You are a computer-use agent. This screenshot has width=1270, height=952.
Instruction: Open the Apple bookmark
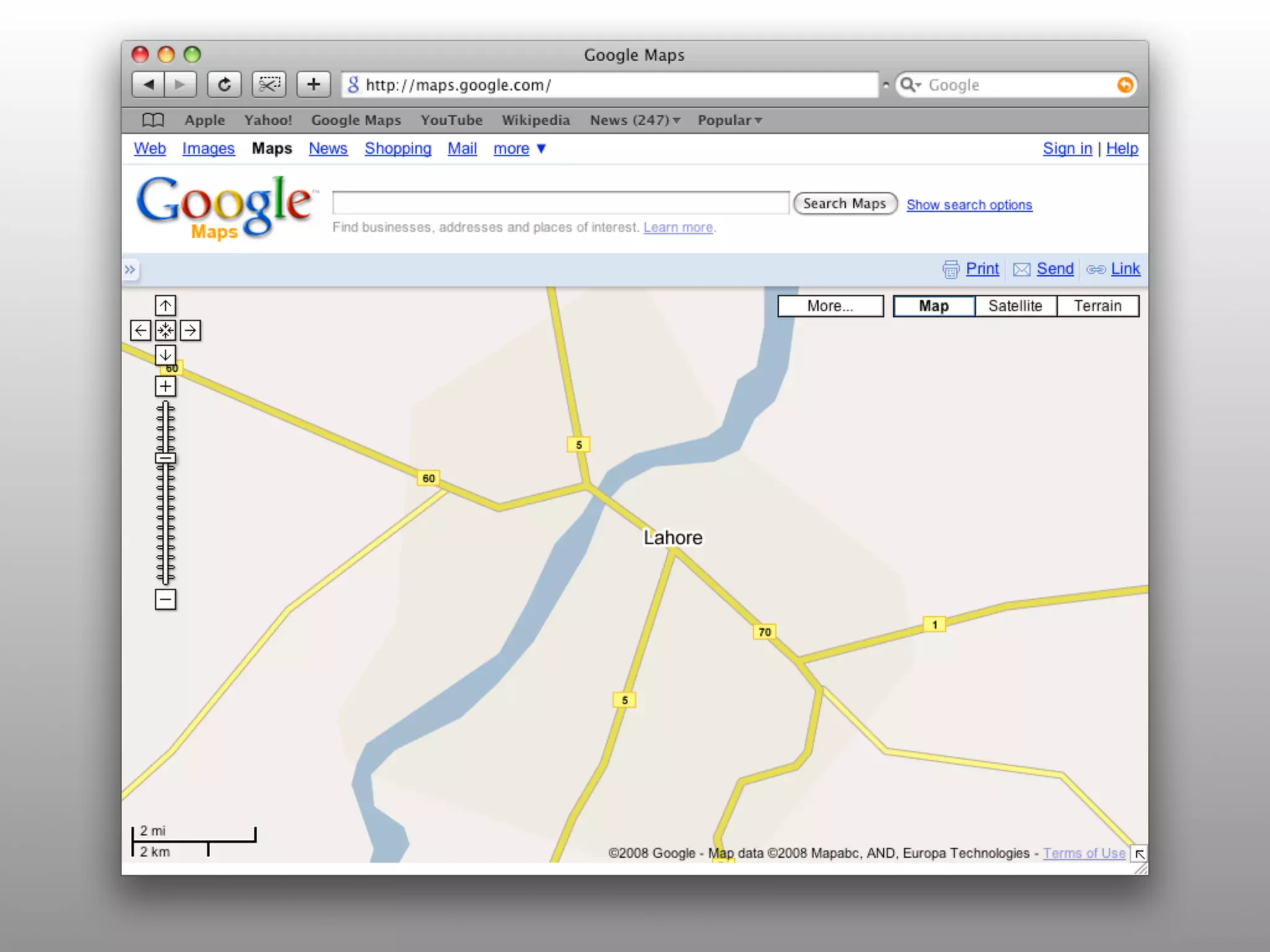(205, 120)
